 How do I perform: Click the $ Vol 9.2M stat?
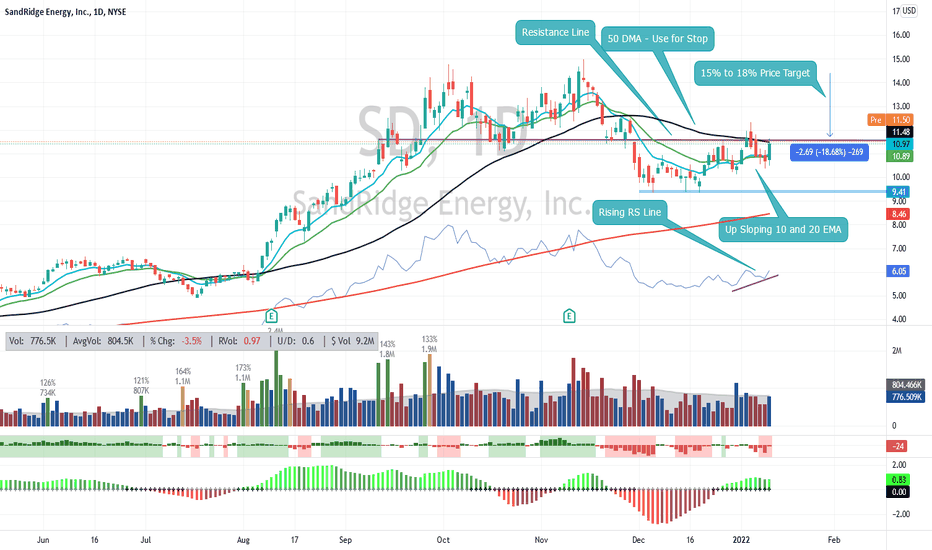[x=352, y=341]
